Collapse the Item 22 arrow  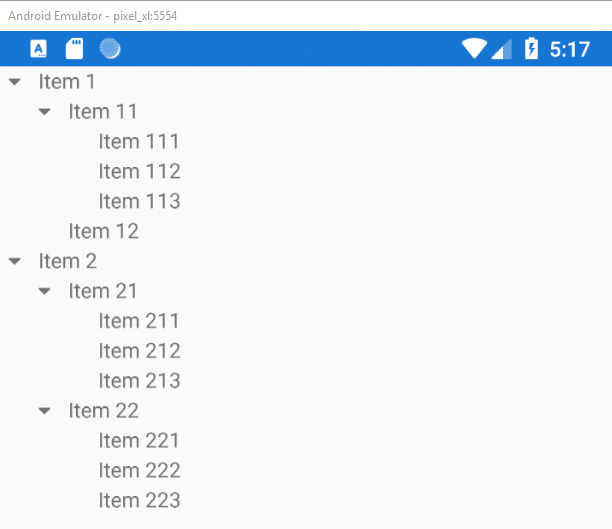[44, 411]
